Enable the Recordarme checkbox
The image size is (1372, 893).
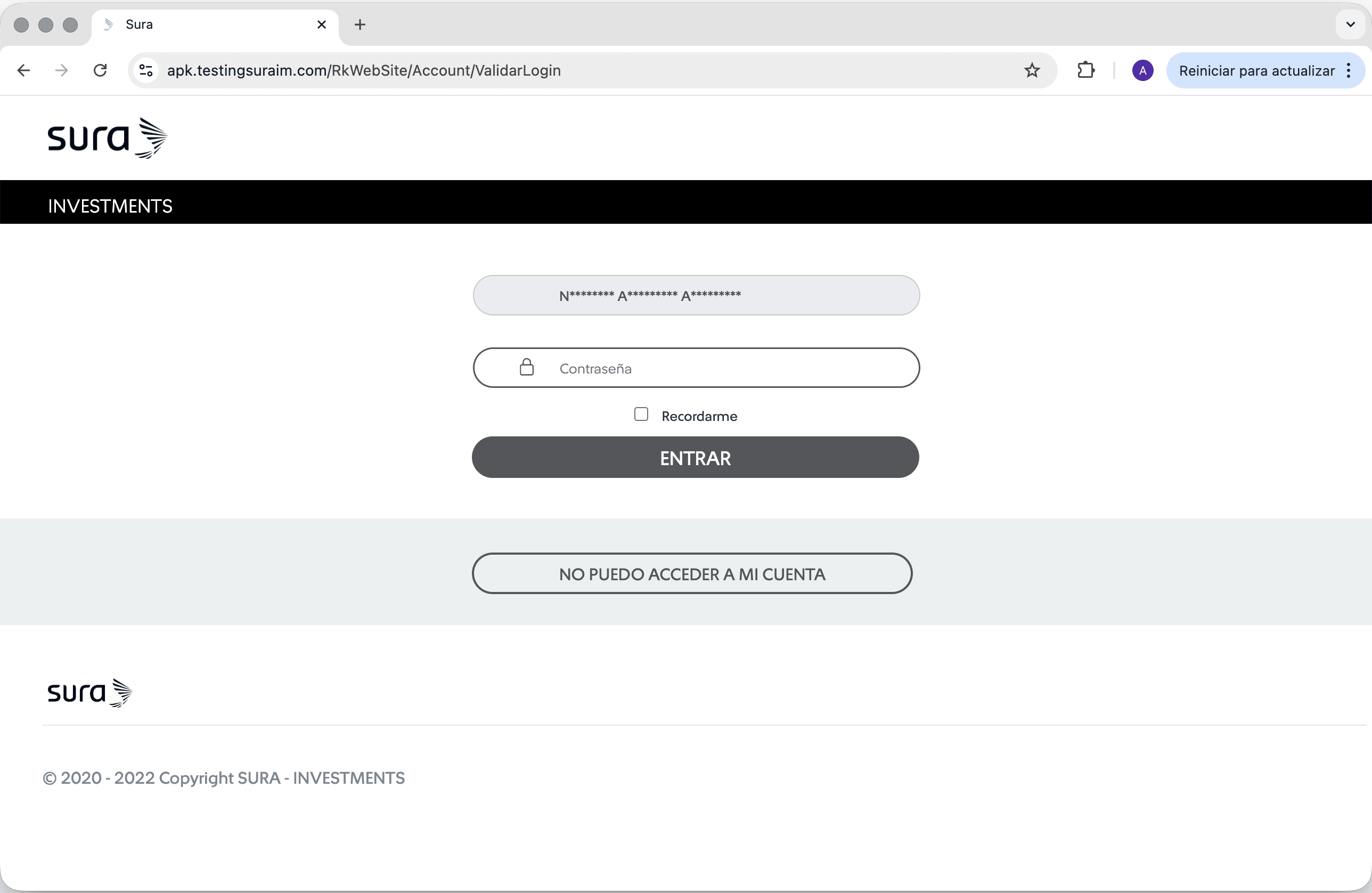tap(641, 414)
